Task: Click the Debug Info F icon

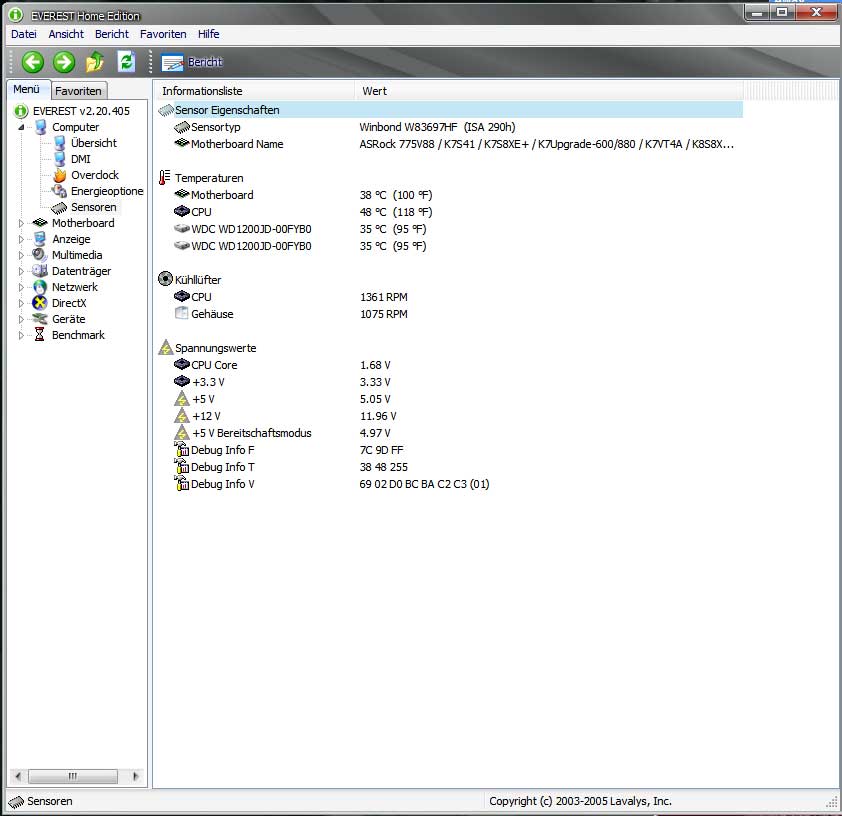Action: point(182,449)
